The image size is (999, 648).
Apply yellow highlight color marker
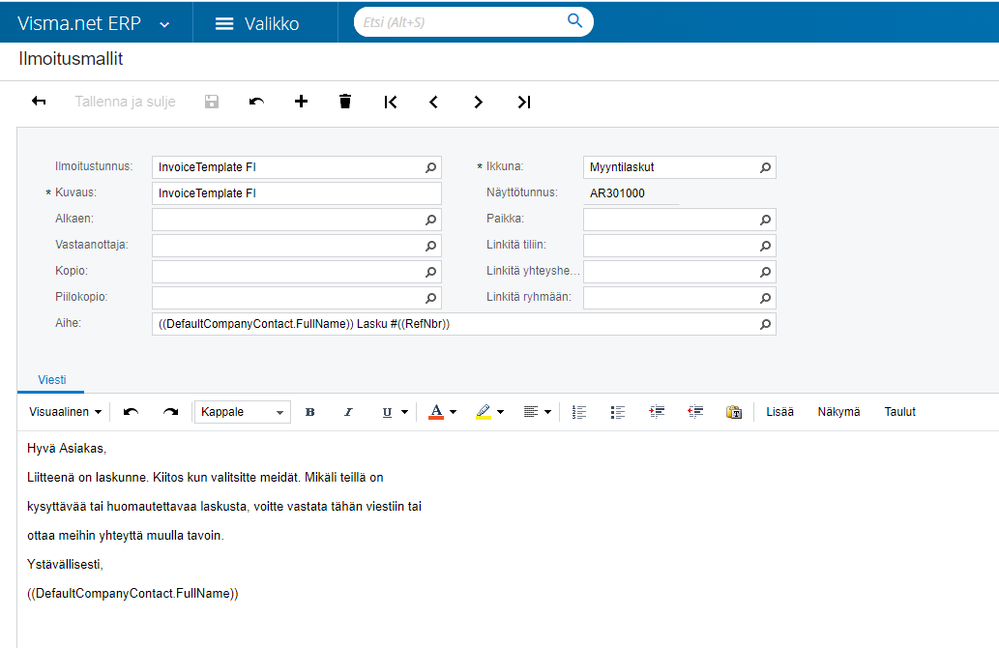484,412
